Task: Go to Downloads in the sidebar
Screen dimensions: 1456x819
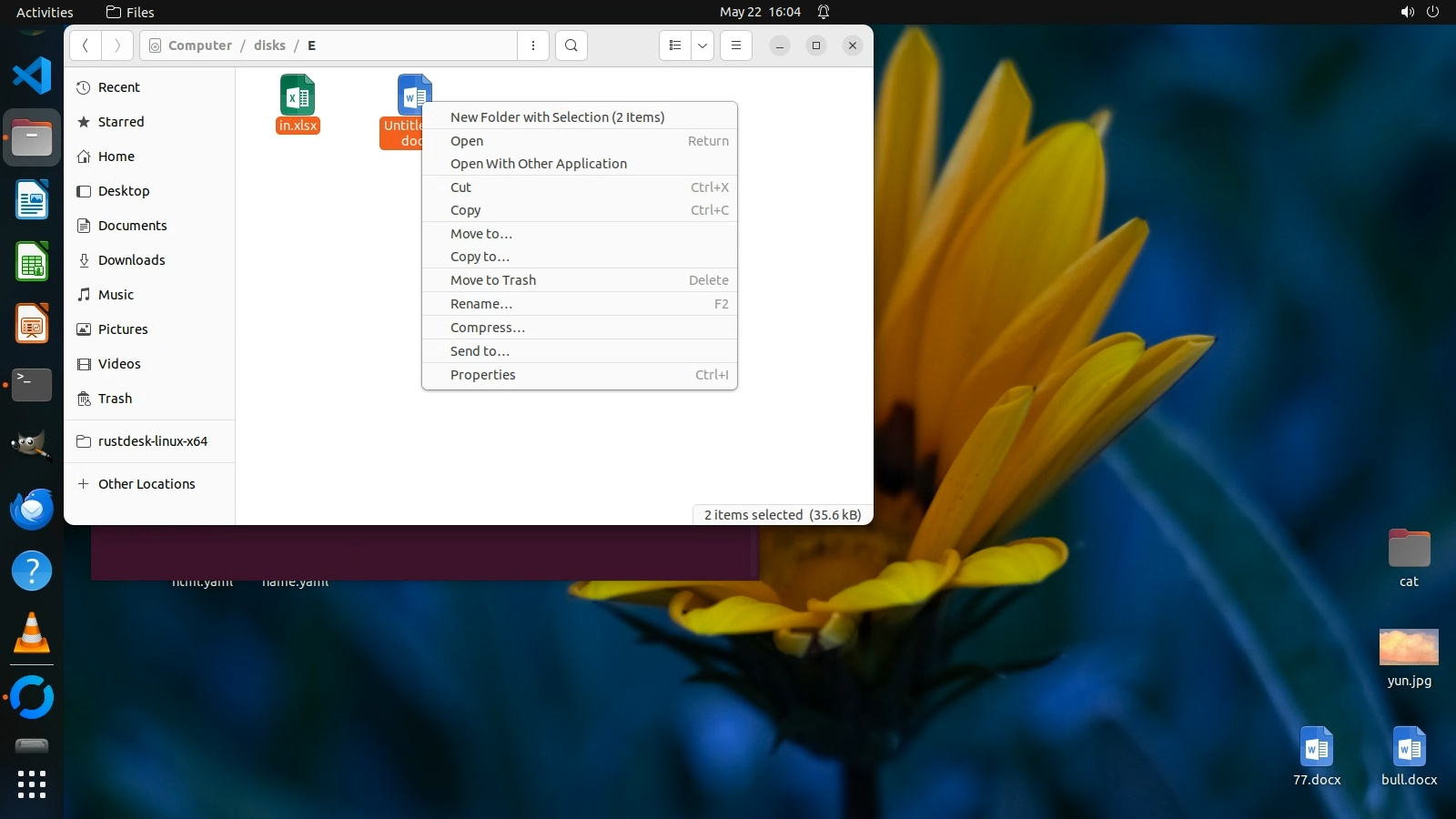Action: pyautogui.click(x=131, y=260)
